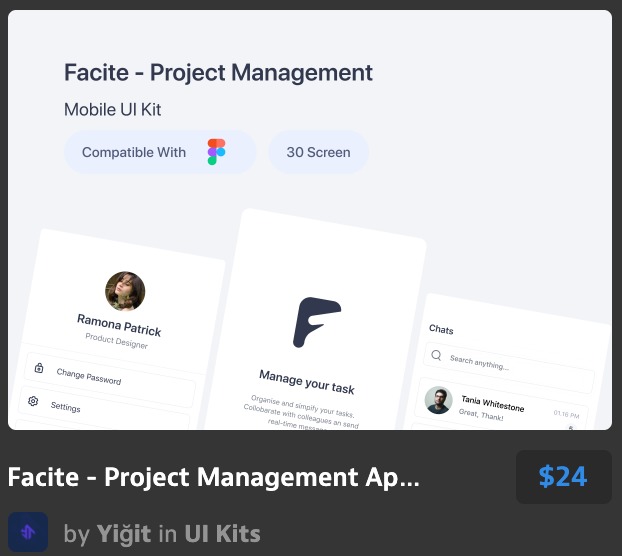The width and height of the screenshot is (622, 556).
Task: Open the Yiğit author link
Action: coord(123,534)
